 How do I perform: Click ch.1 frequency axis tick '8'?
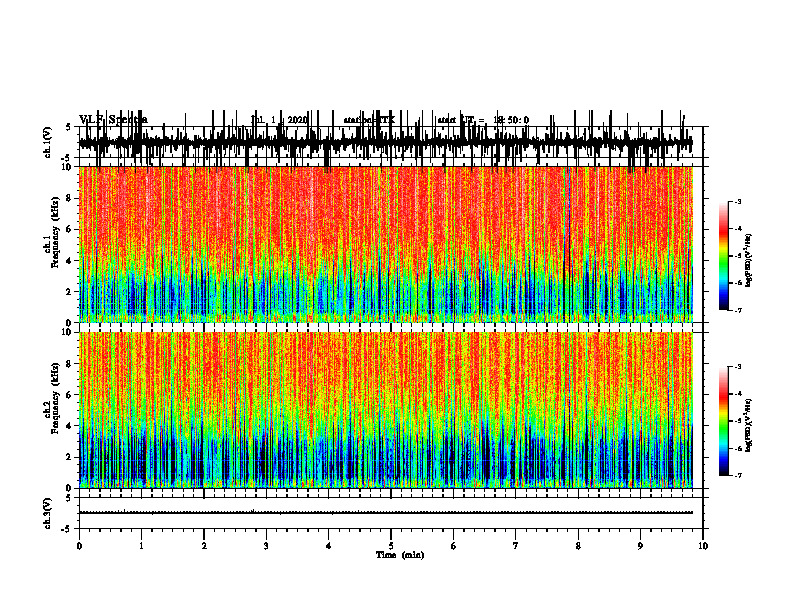[x=69, y=198]
